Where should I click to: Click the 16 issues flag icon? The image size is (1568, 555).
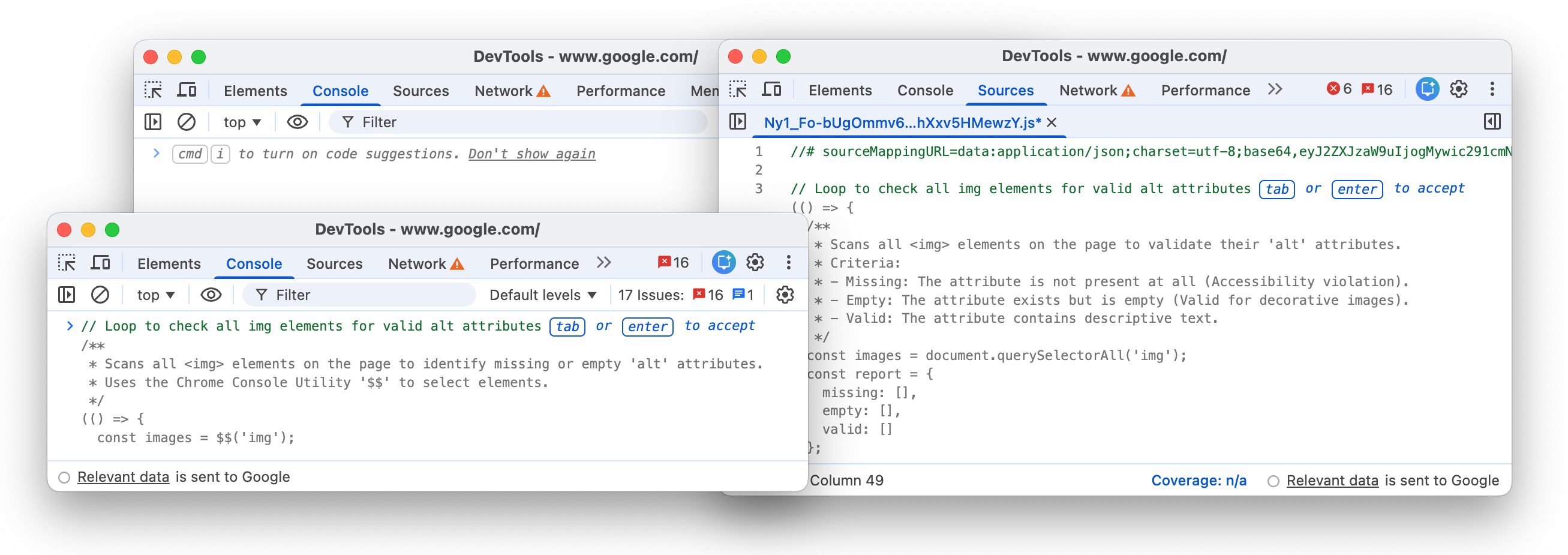coord(672,262)
